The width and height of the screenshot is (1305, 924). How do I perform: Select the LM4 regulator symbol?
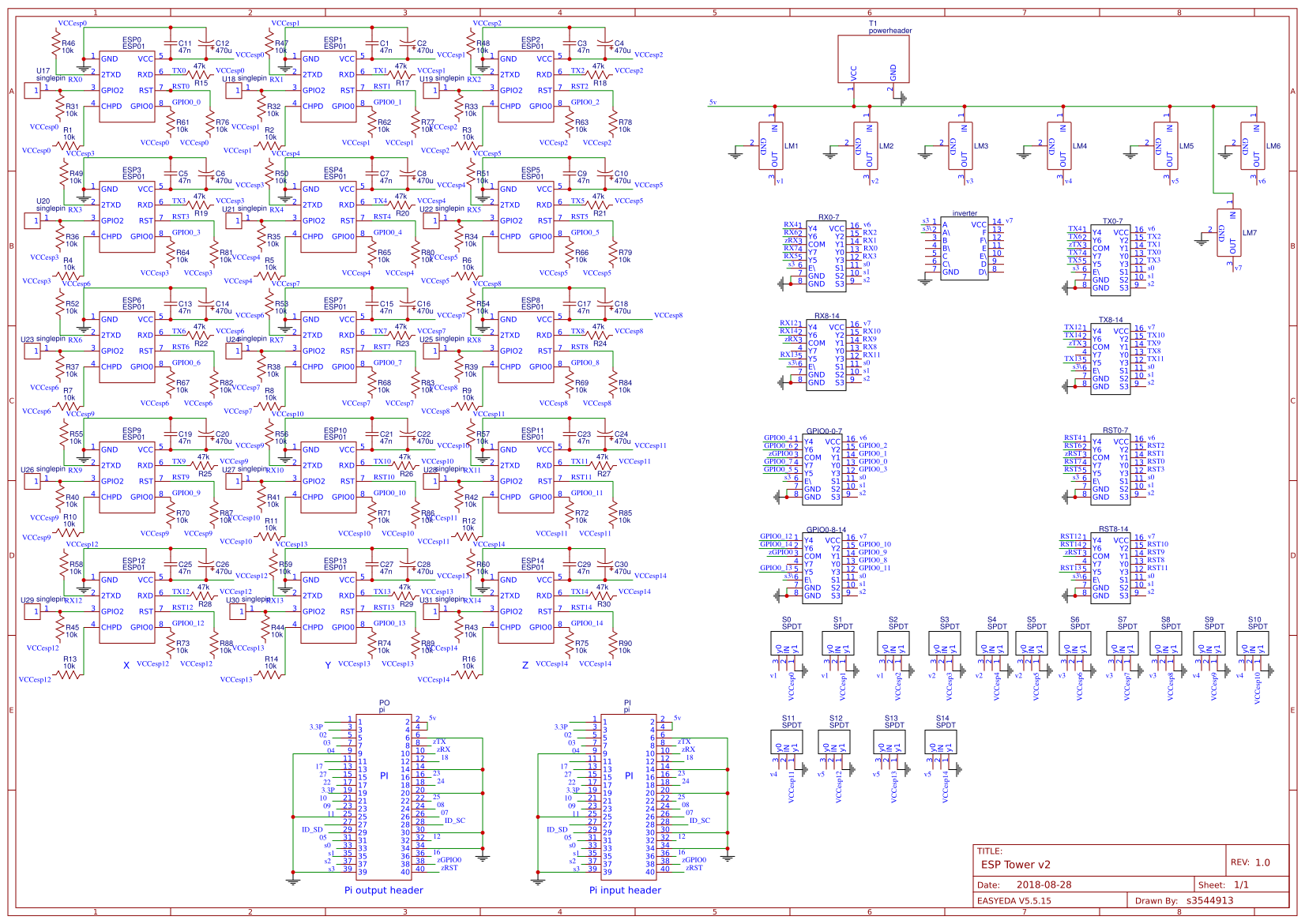pyautogui.click(x=1059, y=146)
